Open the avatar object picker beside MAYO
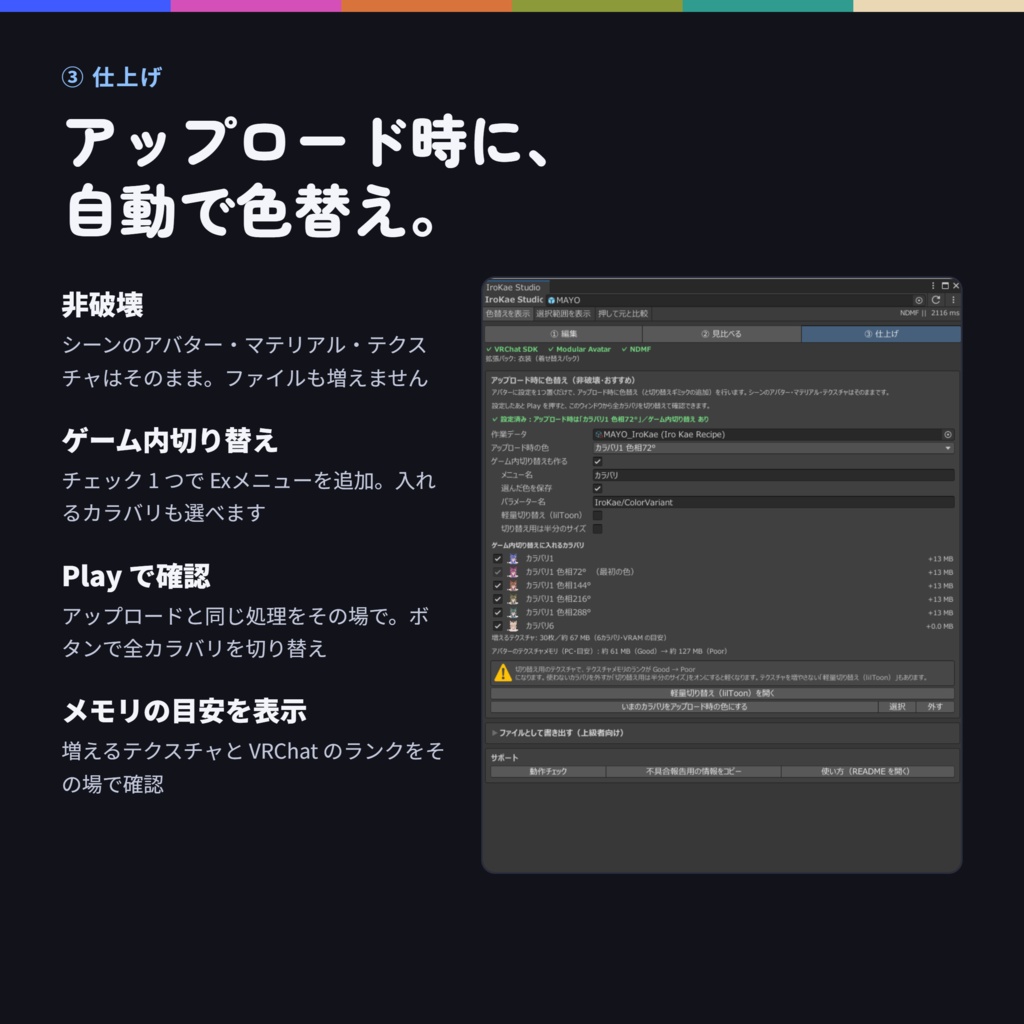This screenshot has width=1024, height=1024. (x=919, y=300)
